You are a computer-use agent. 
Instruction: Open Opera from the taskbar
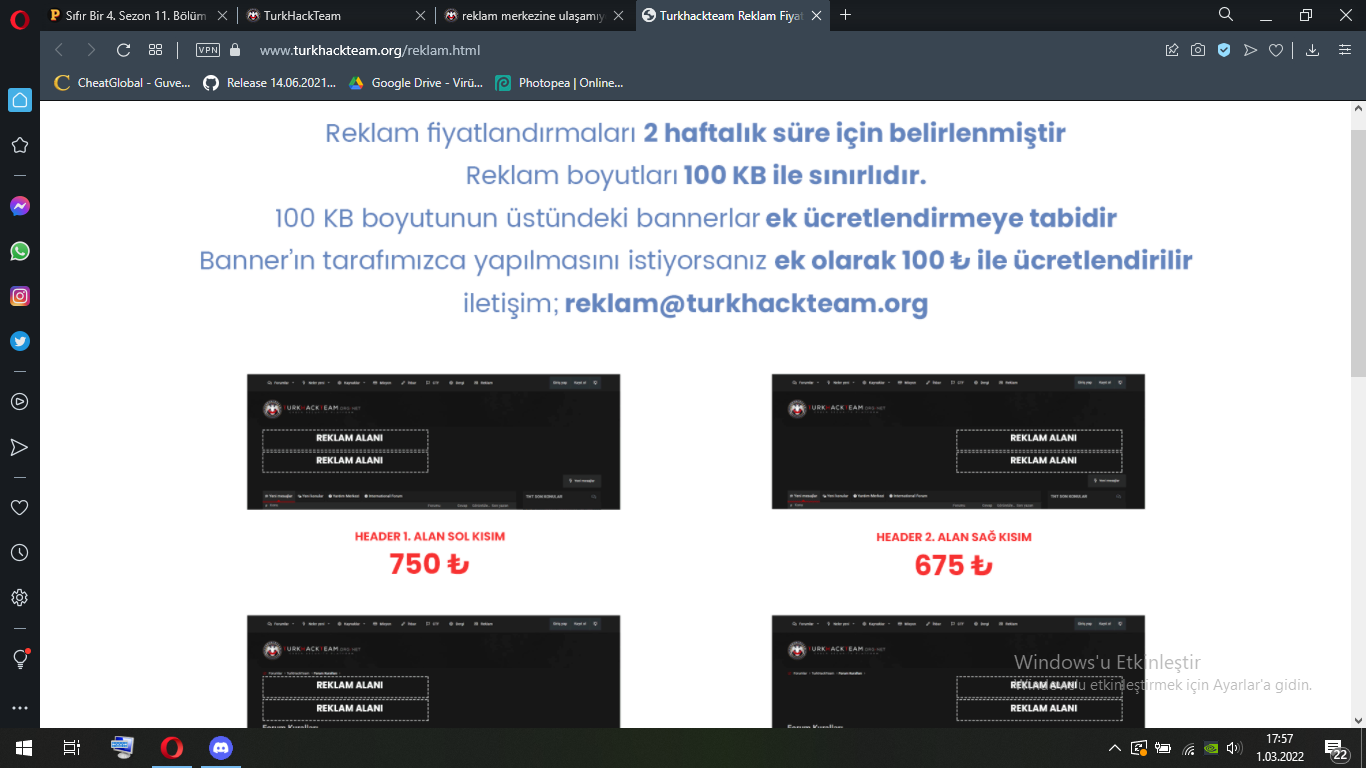click(172, 748)
